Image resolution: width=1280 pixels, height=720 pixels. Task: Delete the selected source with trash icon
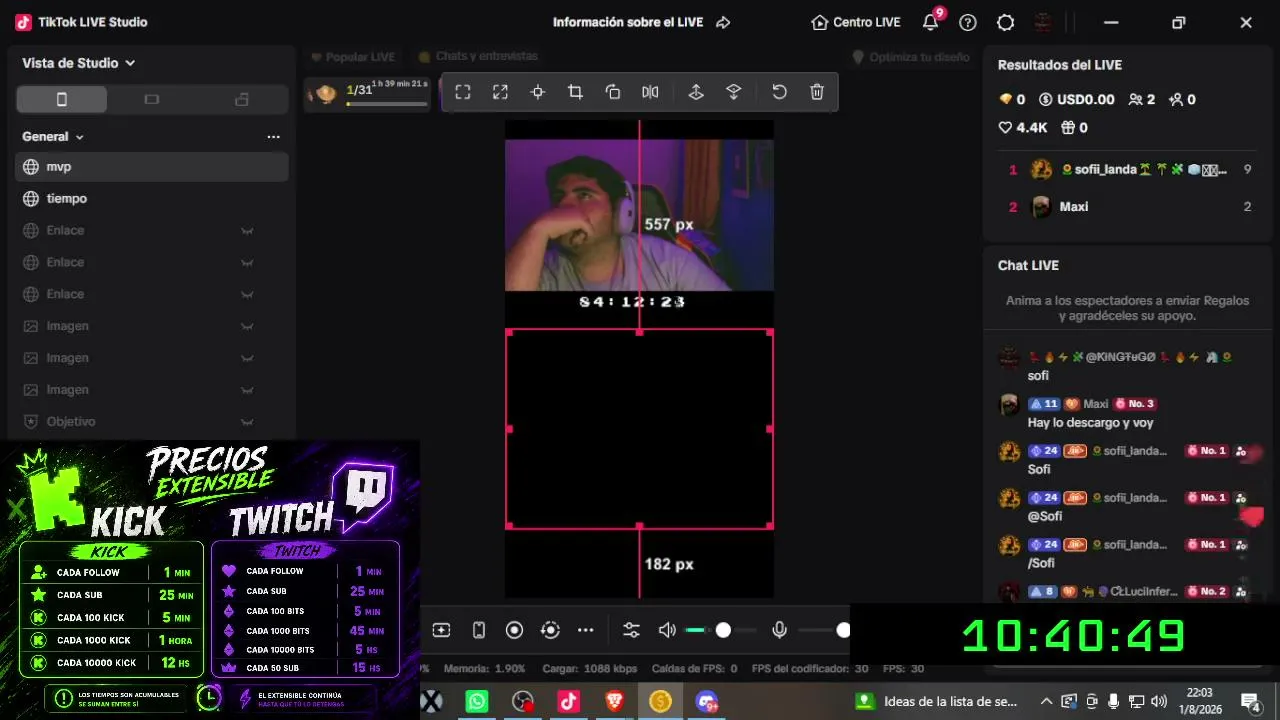coord(817,92)
